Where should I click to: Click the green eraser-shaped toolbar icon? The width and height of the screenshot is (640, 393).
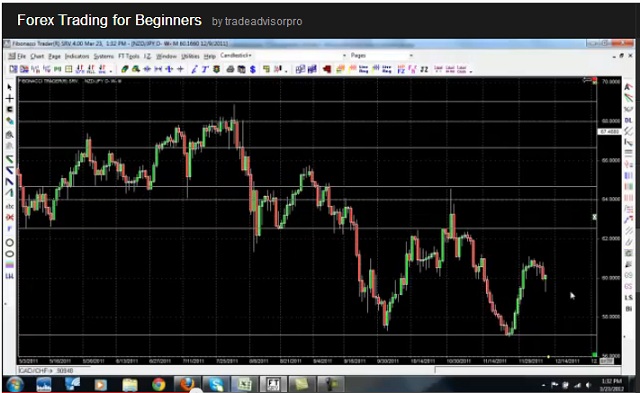point(124,69)
